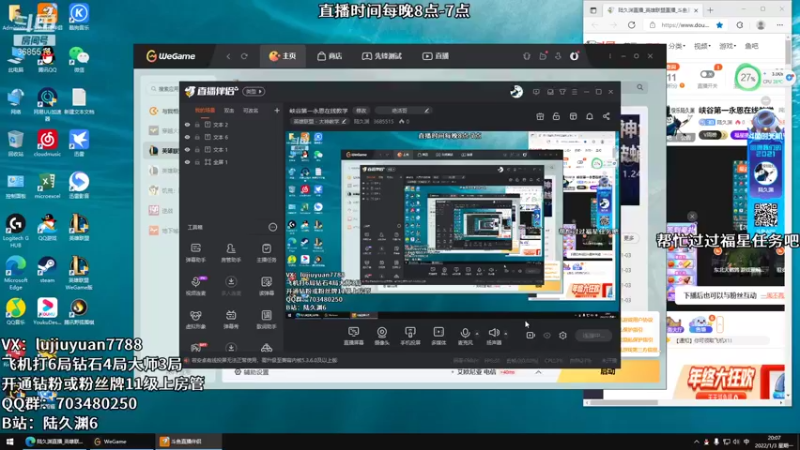Expand the speaker options arrow

pos(506,334)
